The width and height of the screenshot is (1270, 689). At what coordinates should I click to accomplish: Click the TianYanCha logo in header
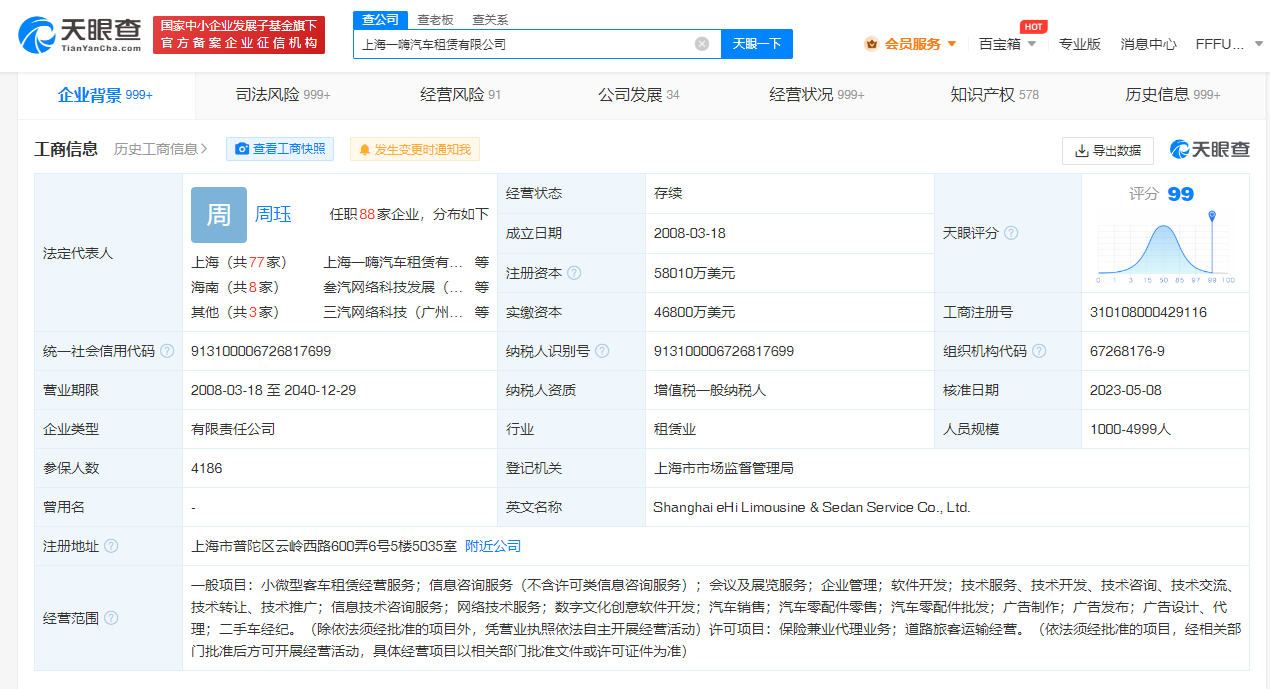[80, 35]
